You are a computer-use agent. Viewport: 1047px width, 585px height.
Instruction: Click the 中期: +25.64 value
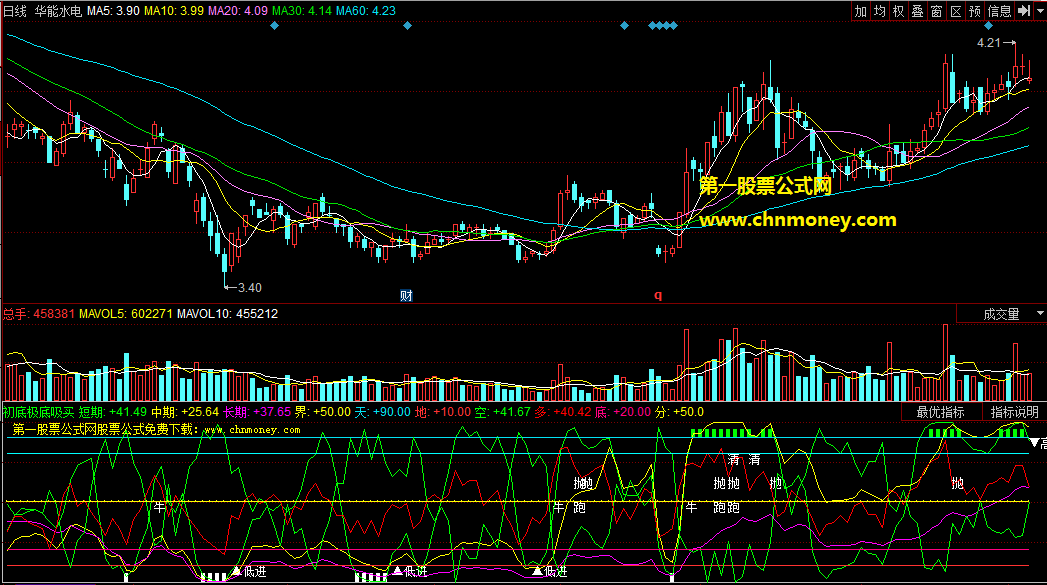(x=185, y=412)
